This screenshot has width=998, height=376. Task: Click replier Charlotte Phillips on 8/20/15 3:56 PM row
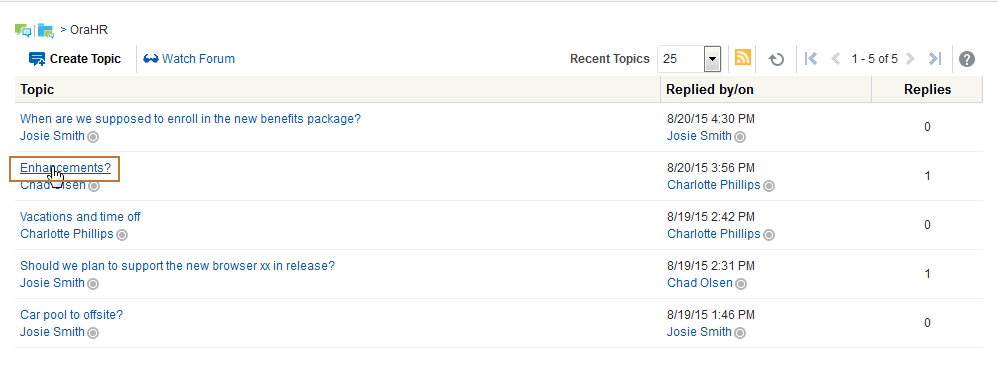(714, 185)
